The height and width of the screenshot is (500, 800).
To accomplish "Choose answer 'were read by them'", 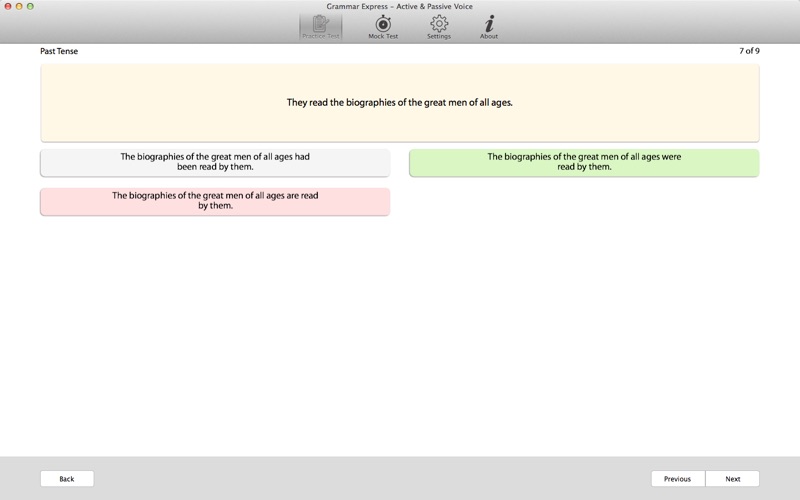I will (x=584, y=163).
